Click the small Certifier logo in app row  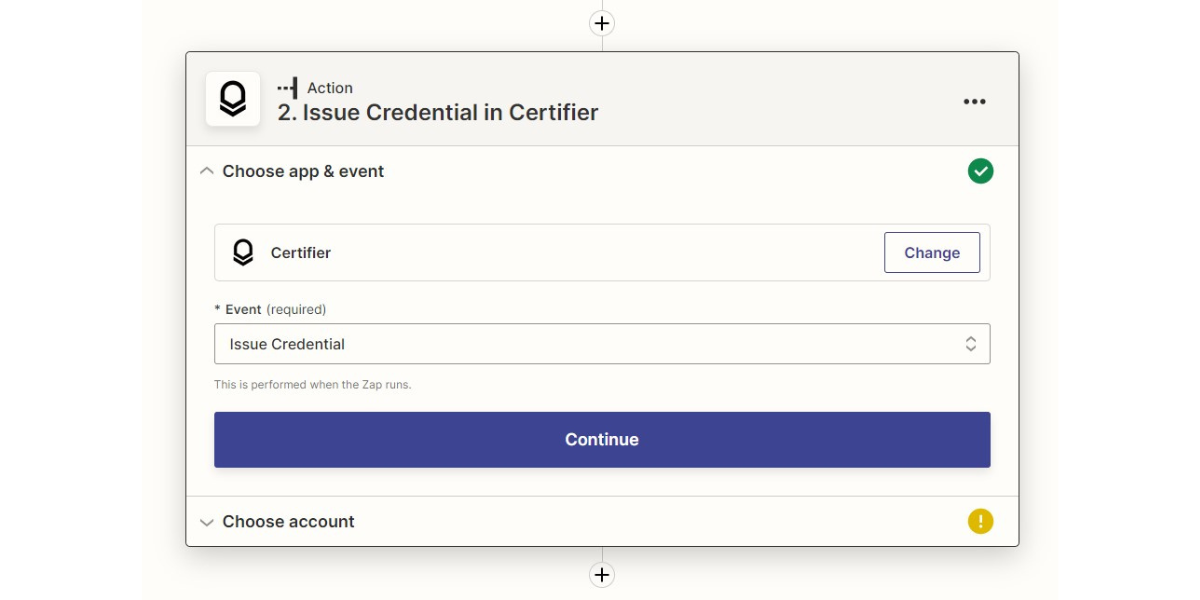[243, 252]
